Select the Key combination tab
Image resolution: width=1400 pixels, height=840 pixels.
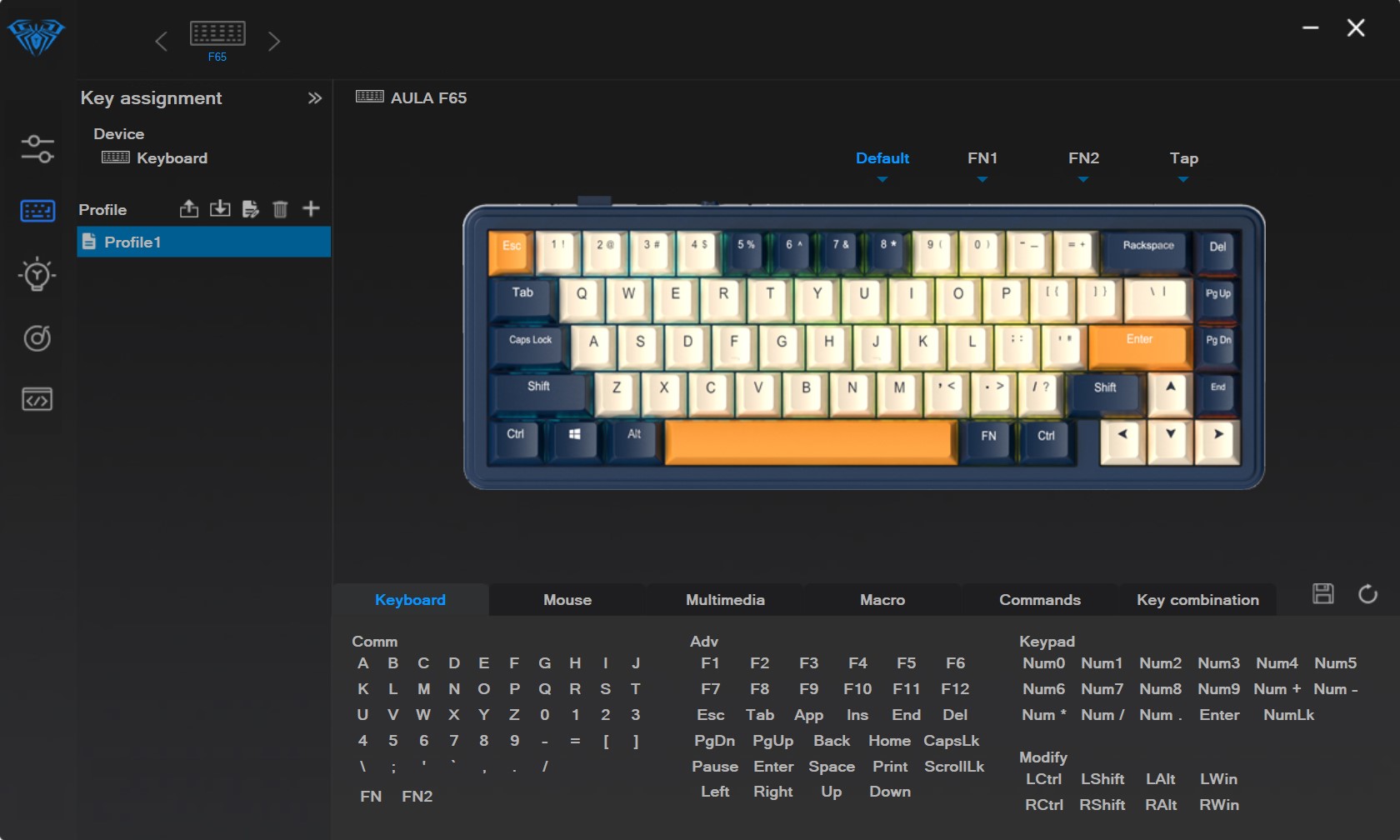[x=1197, y=600]
